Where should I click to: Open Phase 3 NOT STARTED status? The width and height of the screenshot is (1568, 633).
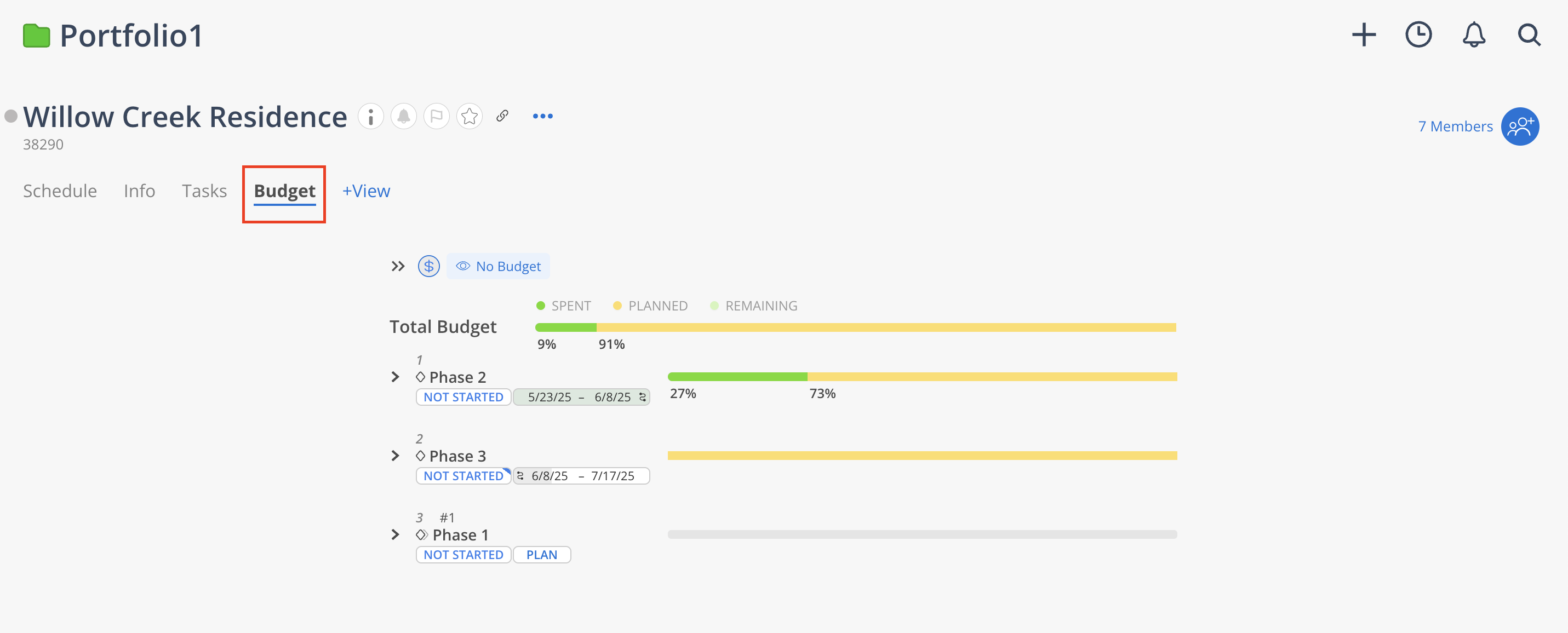[x=463, y=476]
